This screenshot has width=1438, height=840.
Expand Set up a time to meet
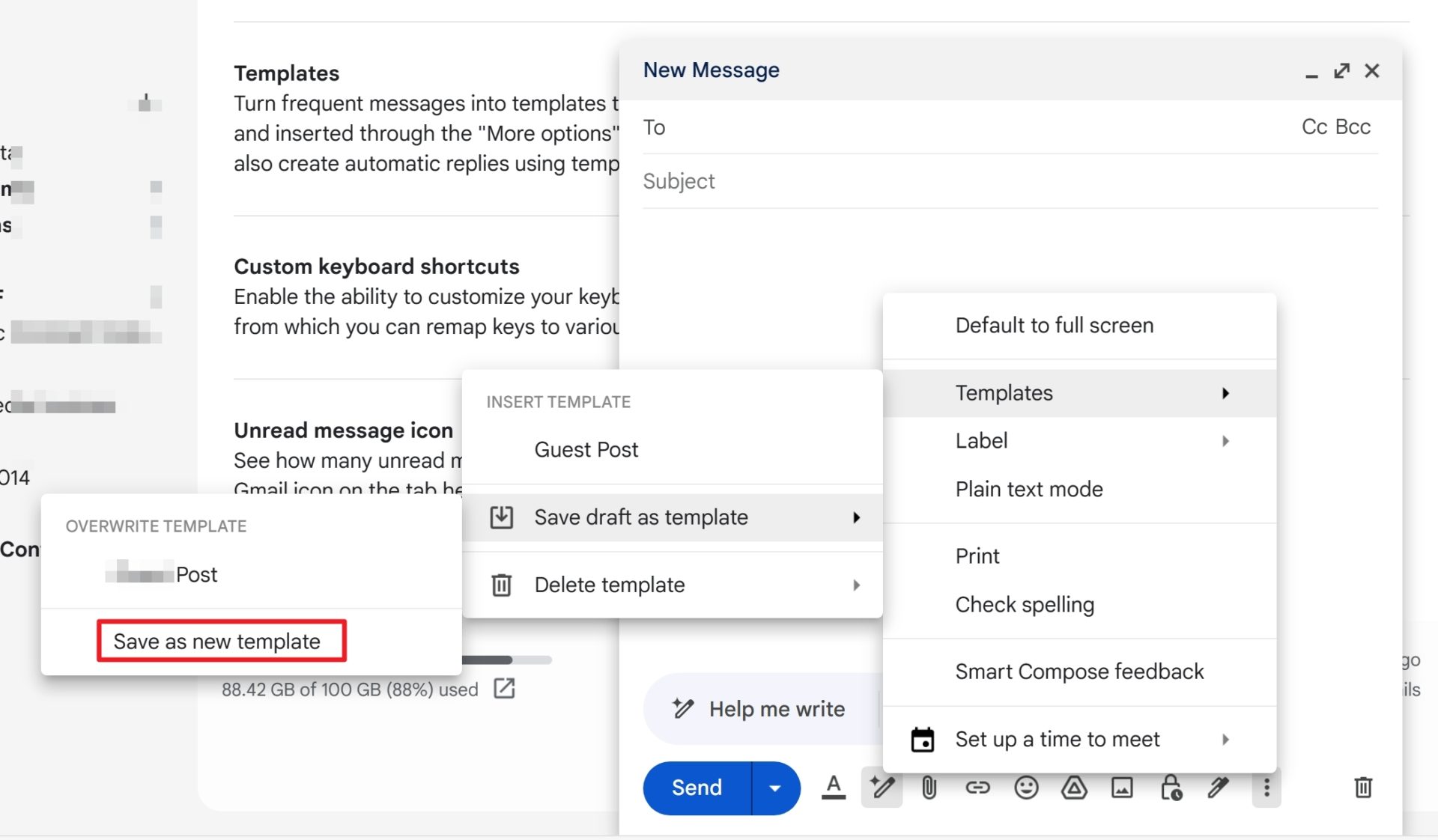point(1079,740)
